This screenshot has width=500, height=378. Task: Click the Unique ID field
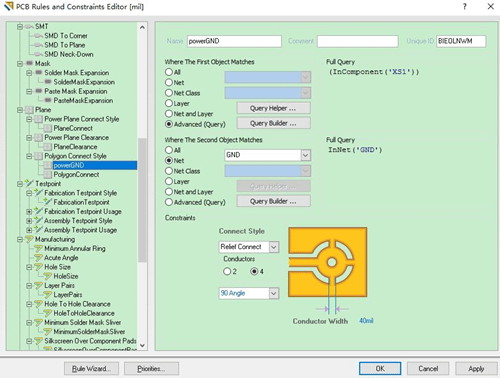click(x=461, y=41)
